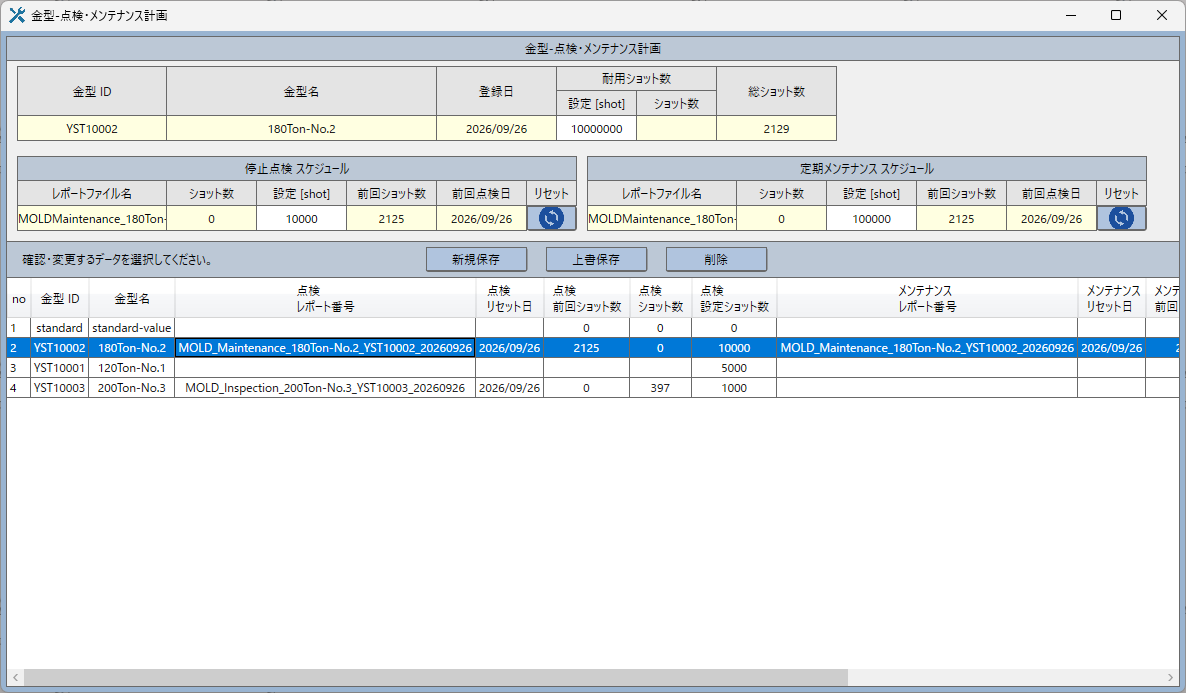
Task: Click the 金型名 field 180Ton-No.2 in header
Action: [301, 129]
